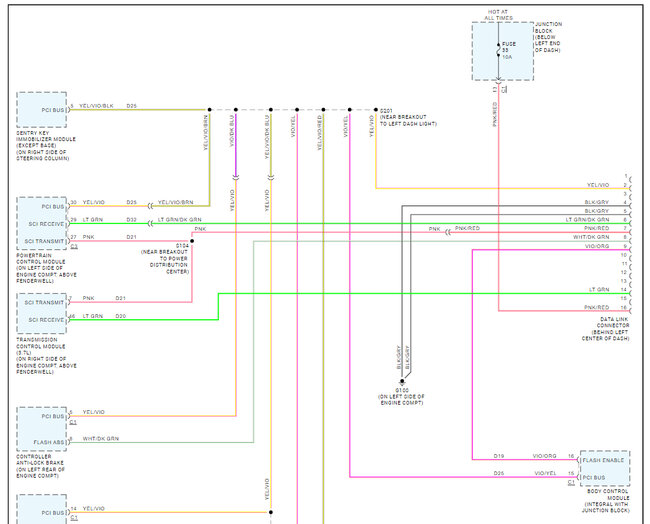
Task: Select the vertical YEL/VIO/DK BLU wire label
Action: coord(267,137)
